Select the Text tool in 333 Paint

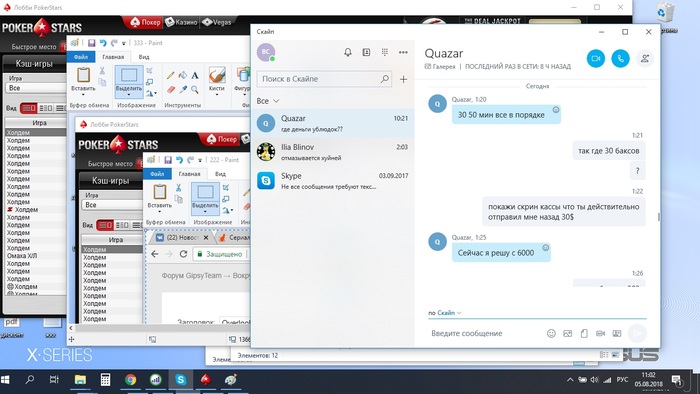click(x=195, y=75)
